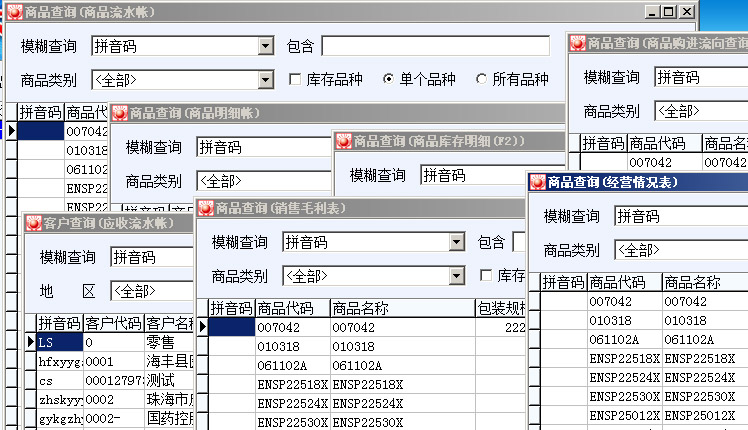The image size is (748, 430).
Task: Click the 商品流水帐 window title icon
Action: [x=13, y=12]
